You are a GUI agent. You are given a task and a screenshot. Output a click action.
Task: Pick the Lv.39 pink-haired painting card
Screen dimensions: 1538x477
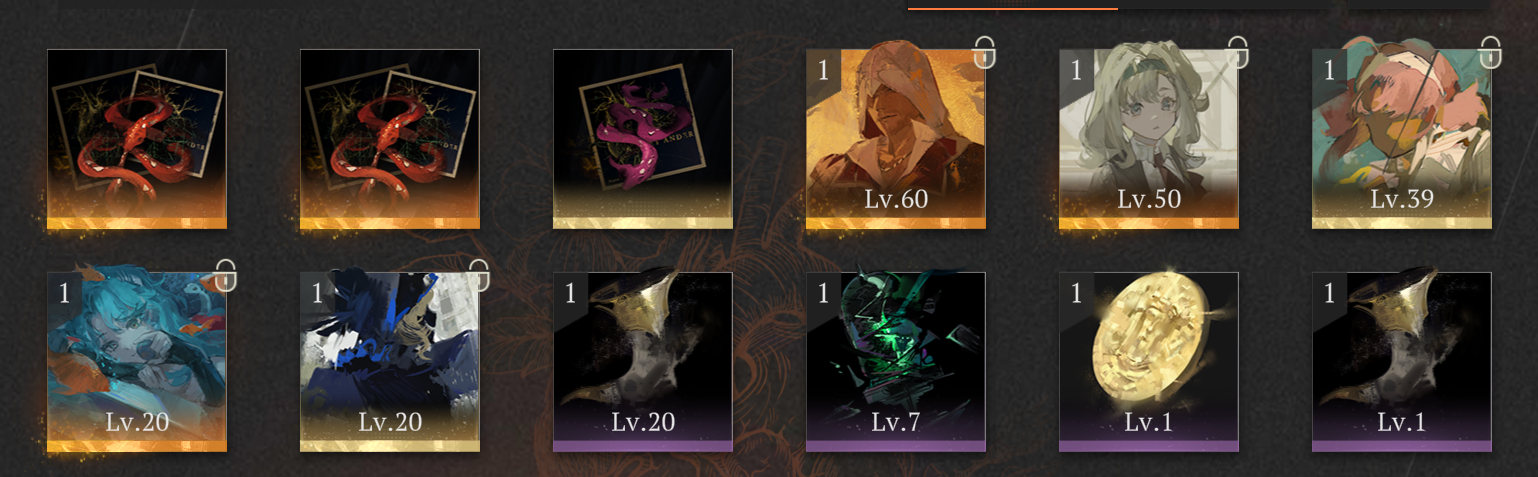click(1402, 139)
